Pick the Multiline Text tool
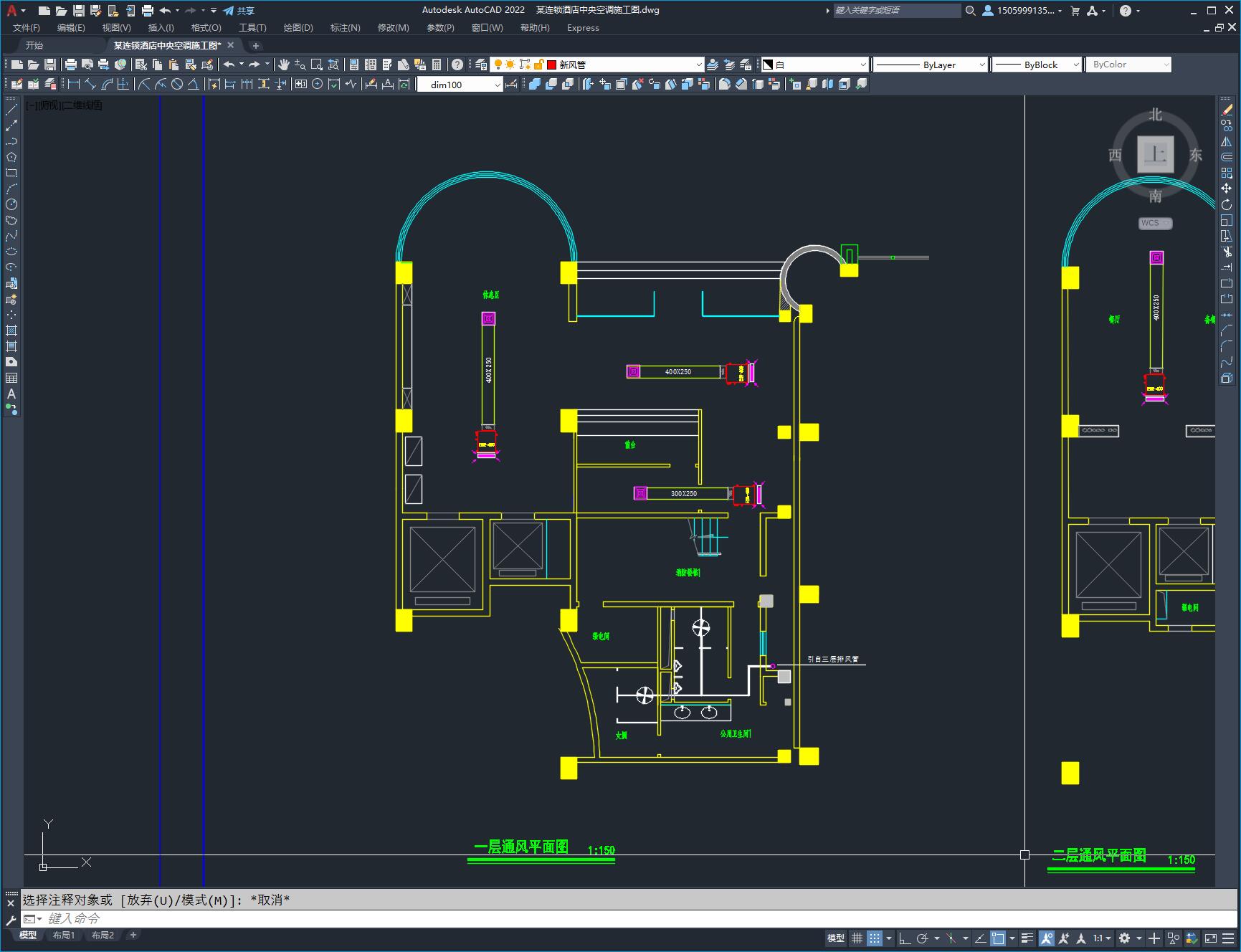Viewport: 1241px width, 952px height. click(x=11, y=394)
